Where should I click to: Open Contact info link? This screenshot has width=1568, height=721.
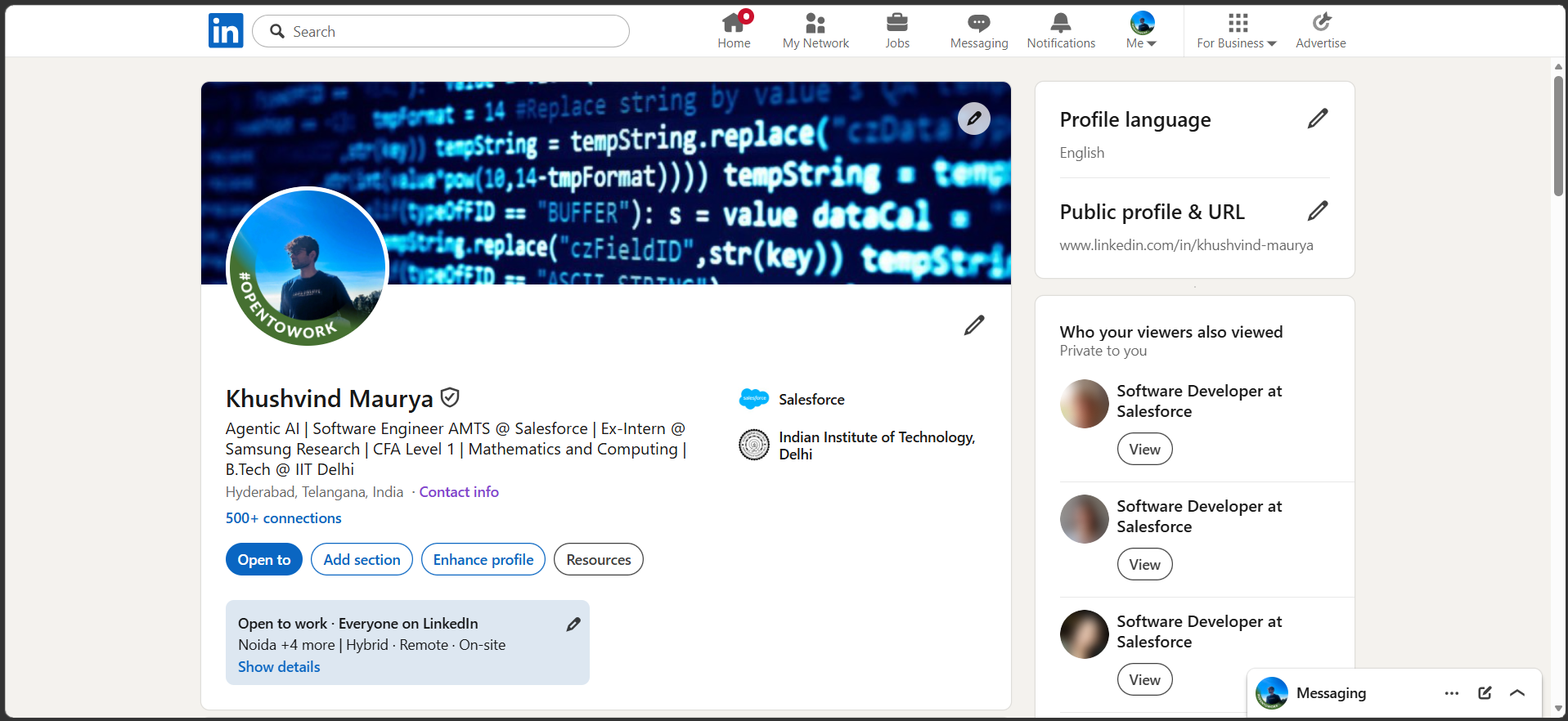click(459, 492)
